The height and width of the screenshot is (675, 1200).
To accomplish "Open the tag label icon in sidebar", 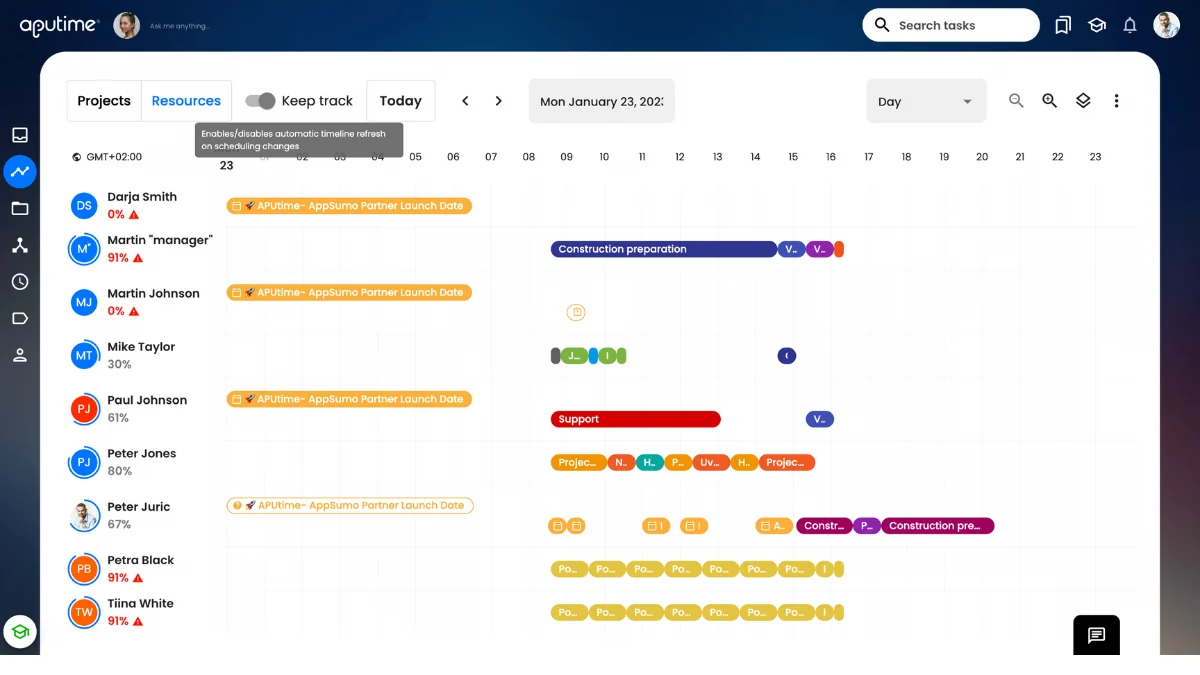I will (20, 318).
